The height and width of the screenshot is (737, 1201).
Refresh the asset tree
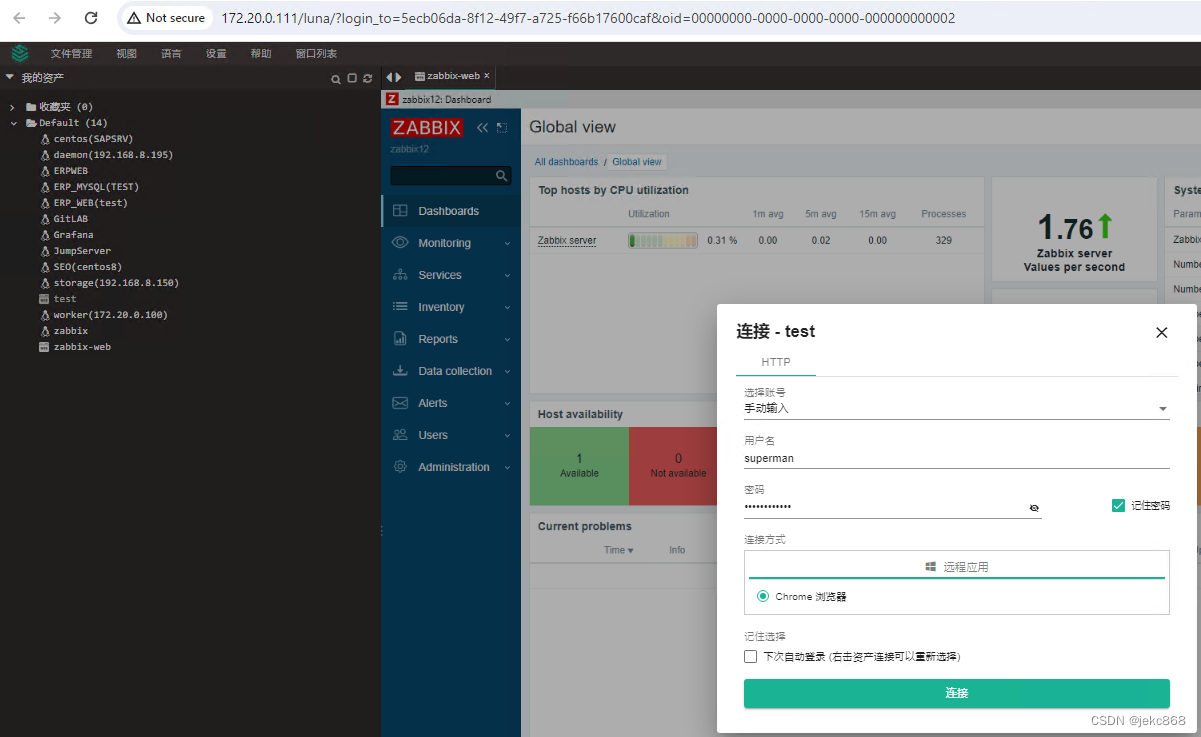pos(367,78)
